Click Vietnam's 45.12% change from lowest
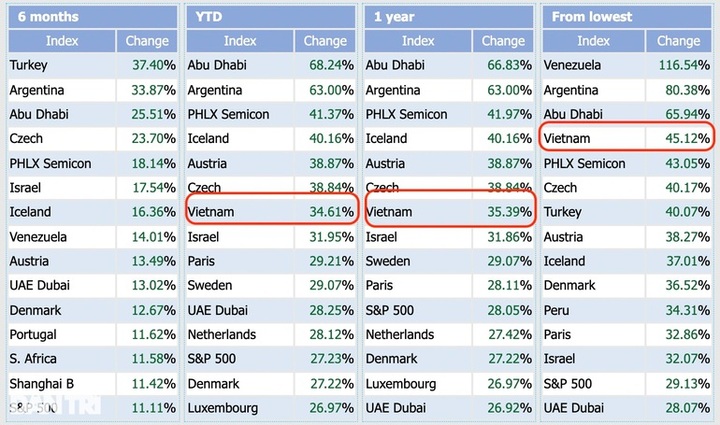720x425 pixels. tap(680, 138)
